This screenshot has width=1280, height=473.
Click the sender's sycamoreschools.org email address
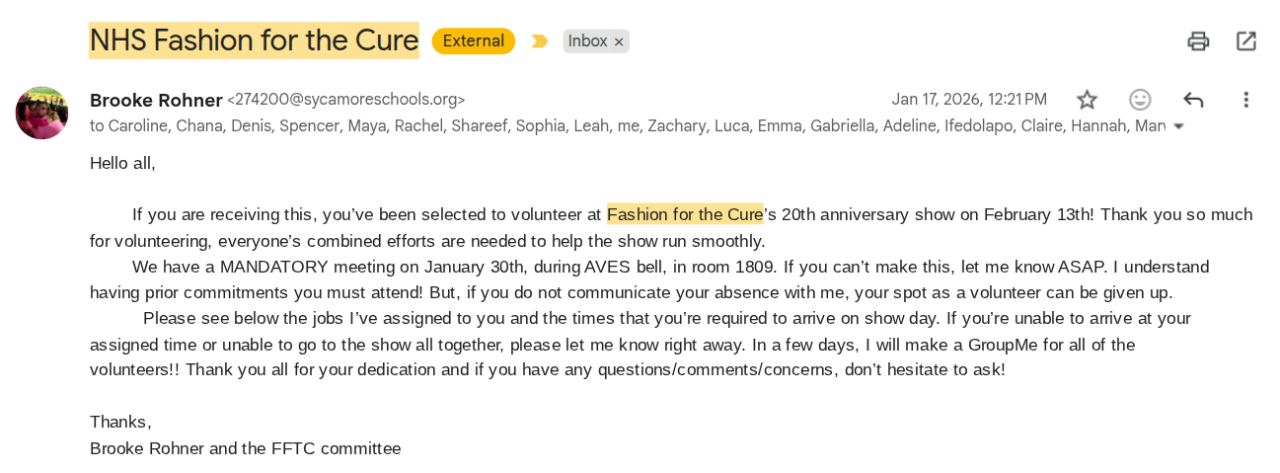click(346, 100)
